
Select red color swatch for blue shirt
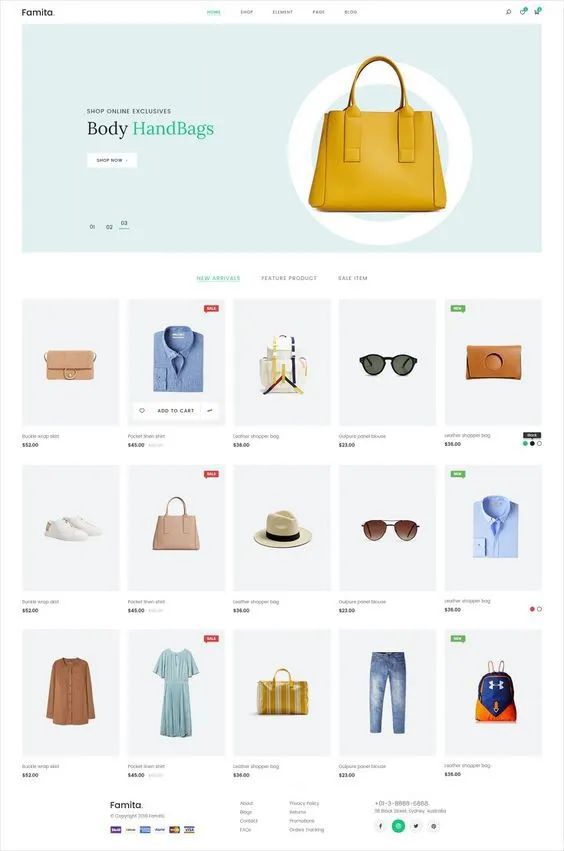point(532,609)
